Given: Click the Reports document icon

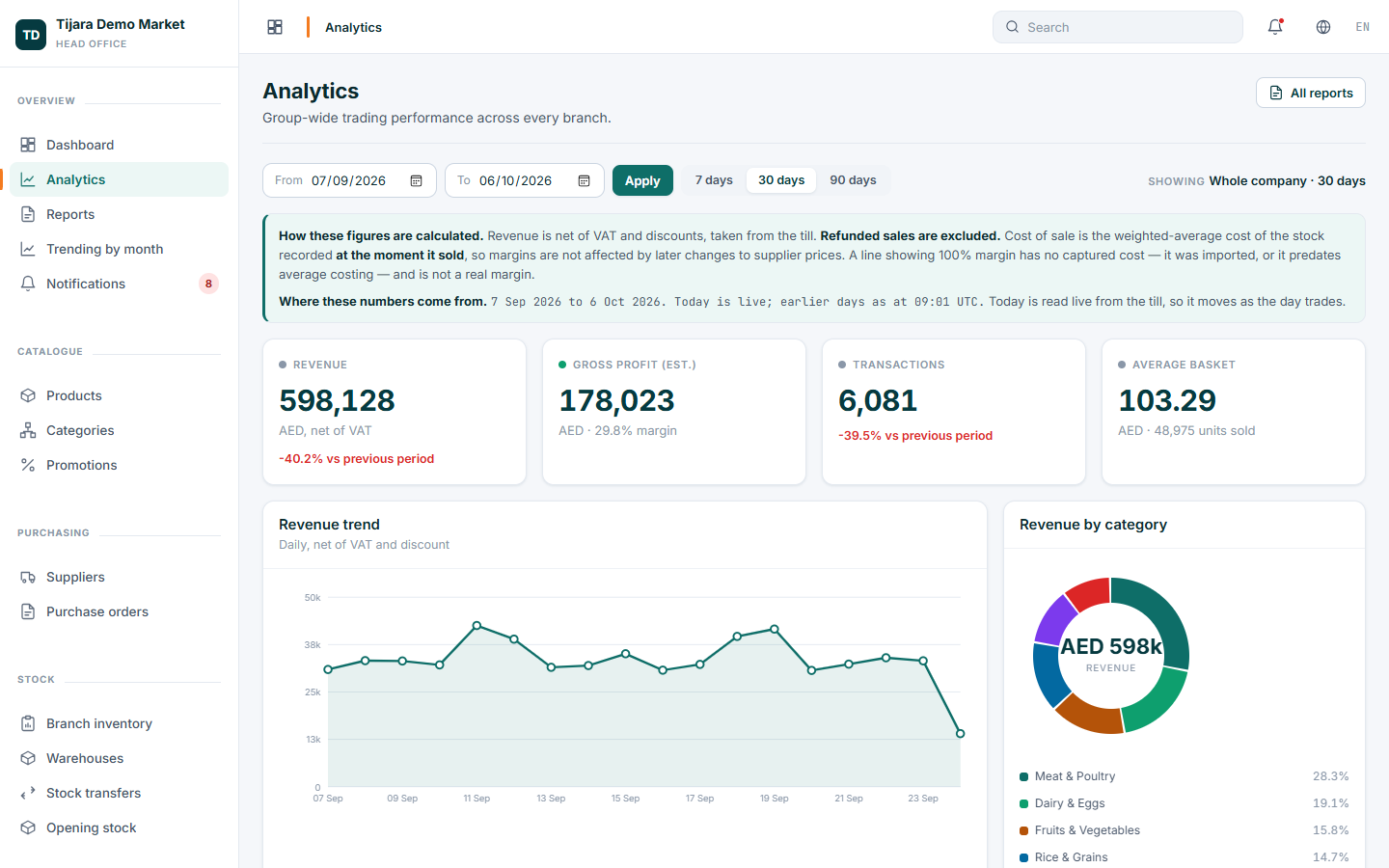Looking at the screenshot, I should (28, 214).
